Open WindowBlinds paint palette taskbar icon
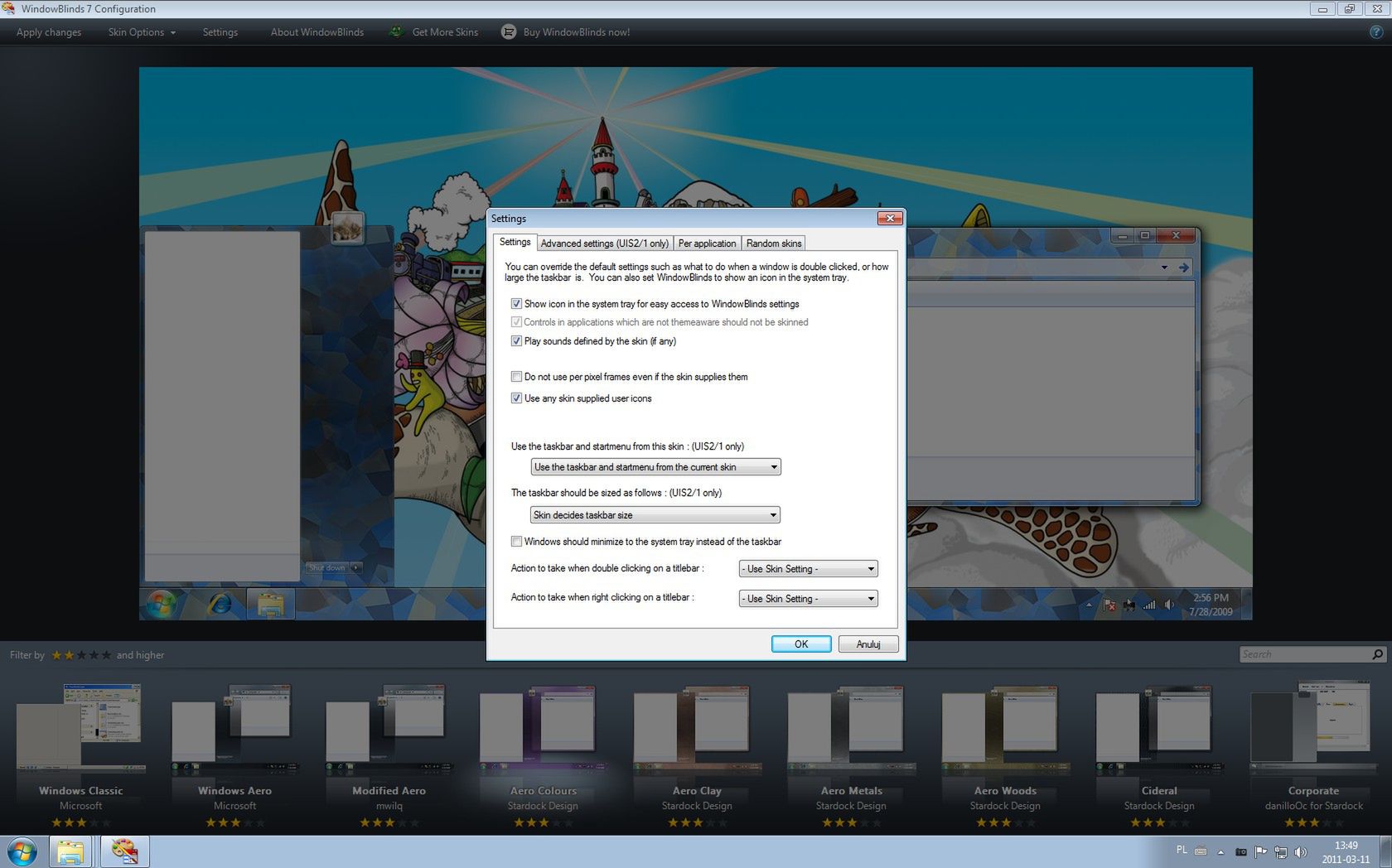Image resolution: width=1392 pixels, height=868 pixels. [x=124, y=852]
